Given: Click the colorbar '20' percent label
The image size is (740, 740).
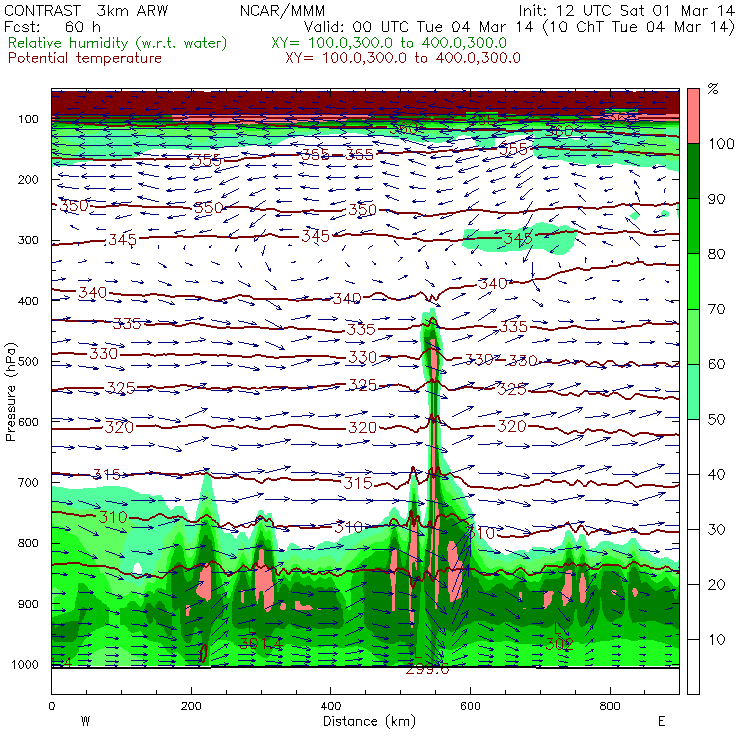Looking at the screenshot, I should pos(716,585).
